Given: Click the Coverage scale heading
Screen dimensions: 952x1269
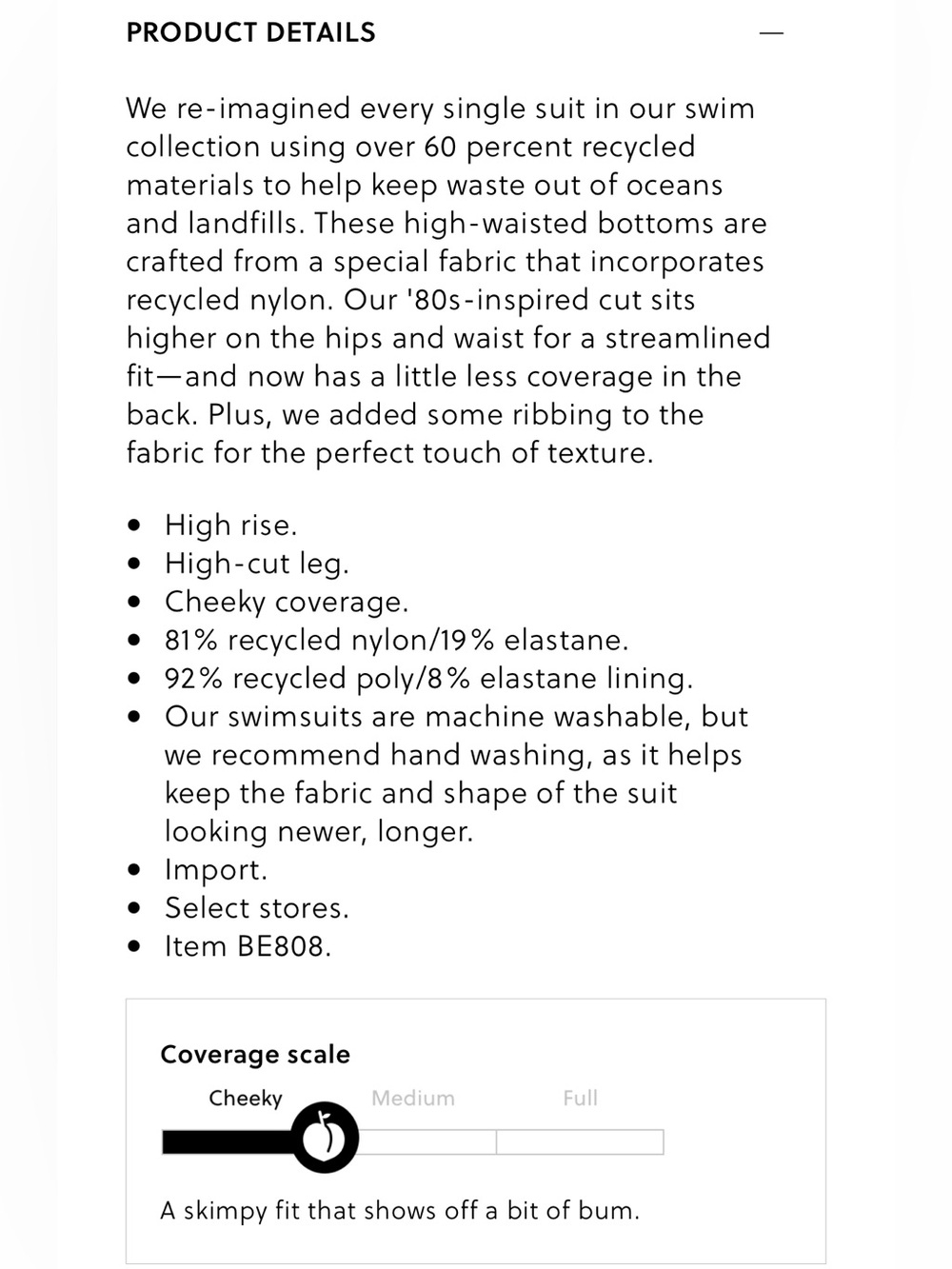Looking at the screenshot, I should [255, 1054].
